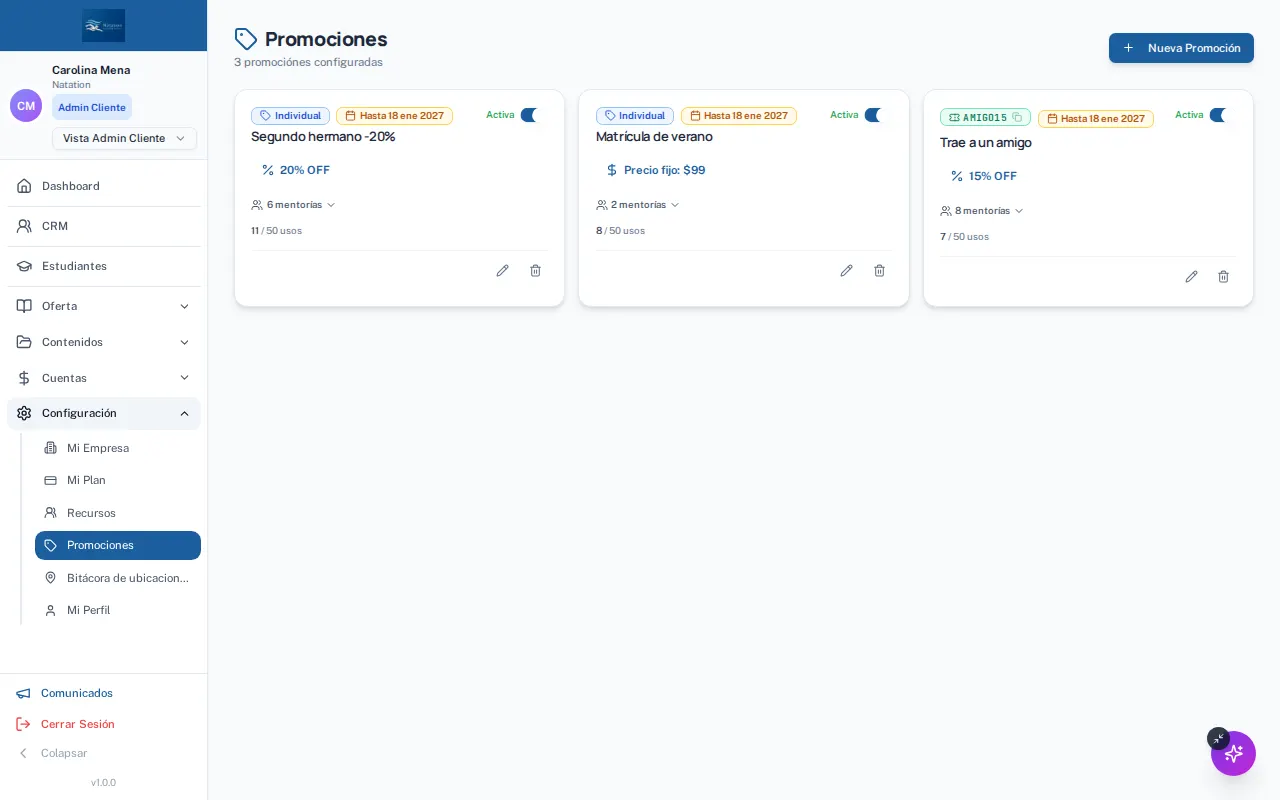Viewport: 1280px width, 800px height.
Task: Open the purple AI assistant button
Action: pyautogui.click(x=1233, y=753)
